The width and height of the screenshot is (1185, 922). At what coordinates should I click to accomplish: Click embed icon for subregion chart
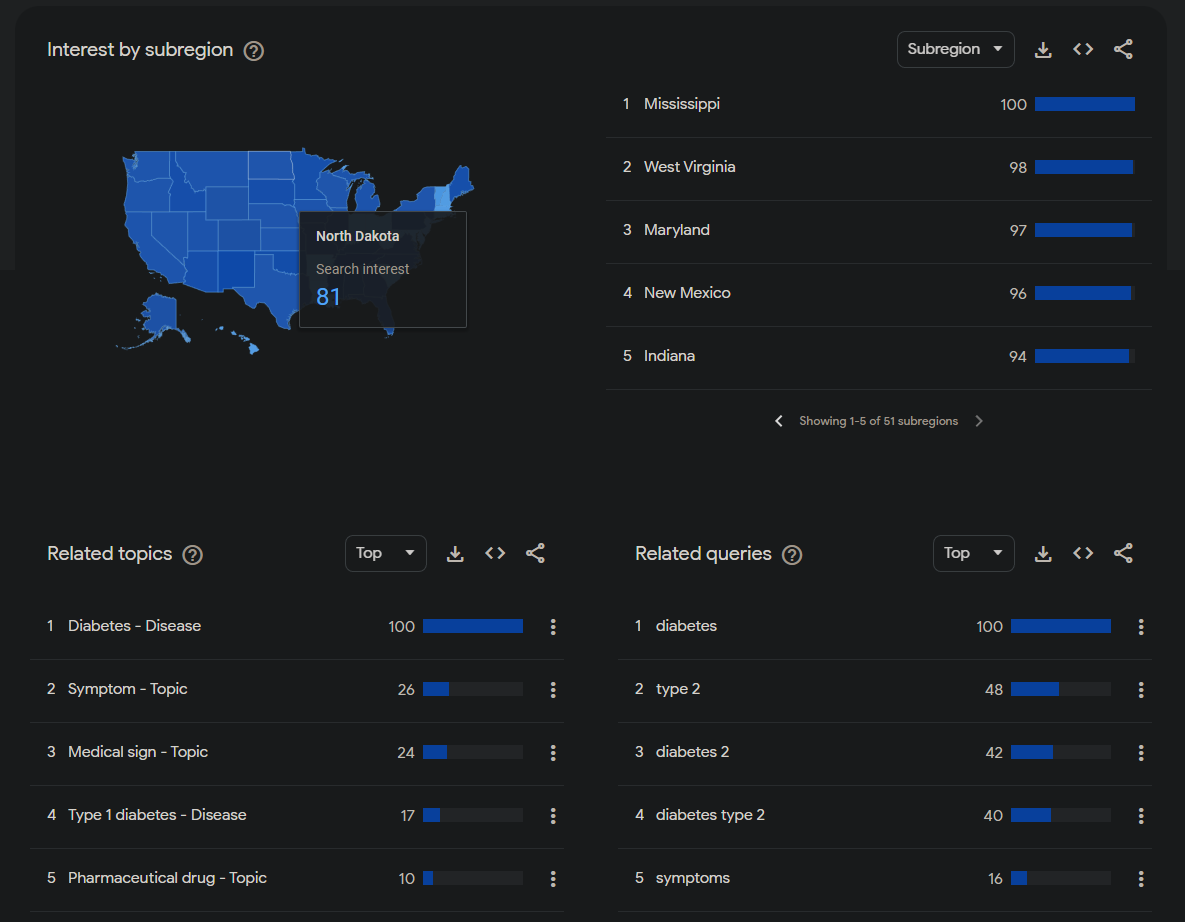click(1083, 50)
